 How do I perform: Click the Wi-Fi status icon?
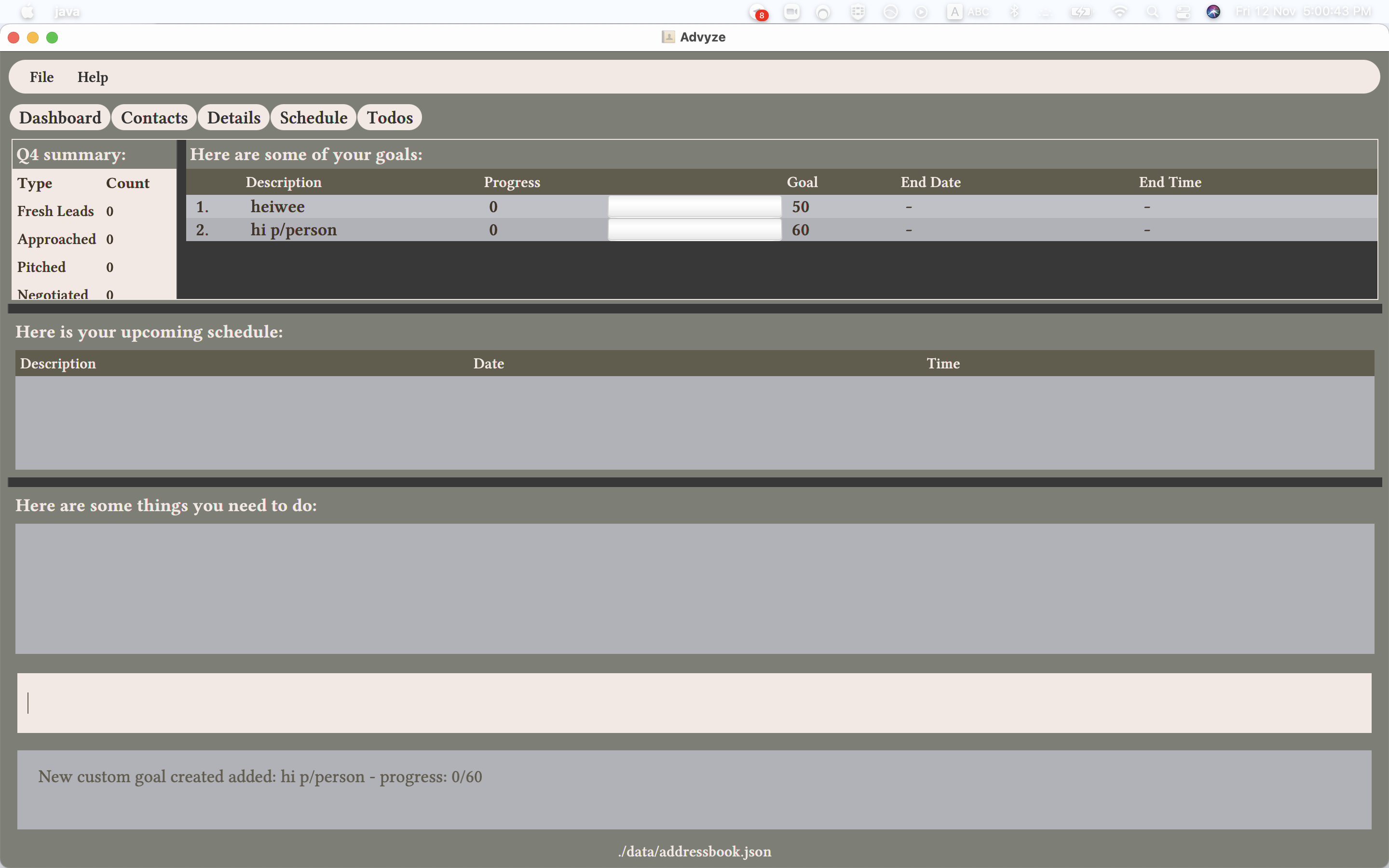1119,12
